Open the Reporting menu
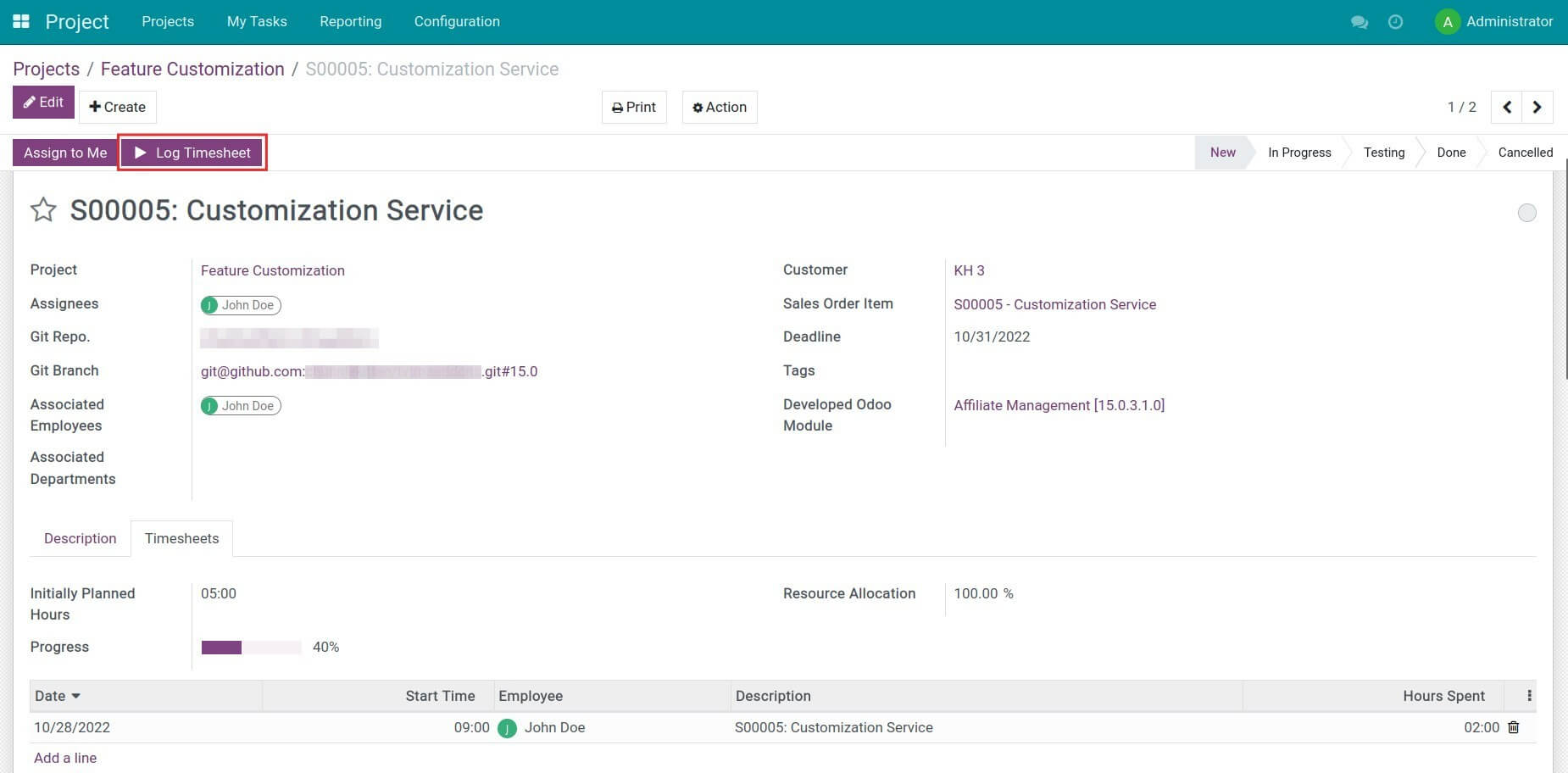The image size is (1568, 773). pyautogui.click(x=350, y=21)
